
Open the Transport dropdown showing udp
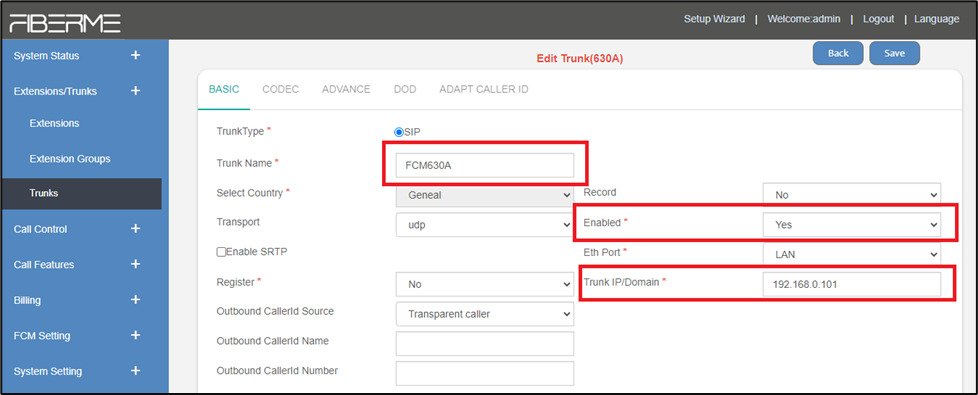click(485, 225)
